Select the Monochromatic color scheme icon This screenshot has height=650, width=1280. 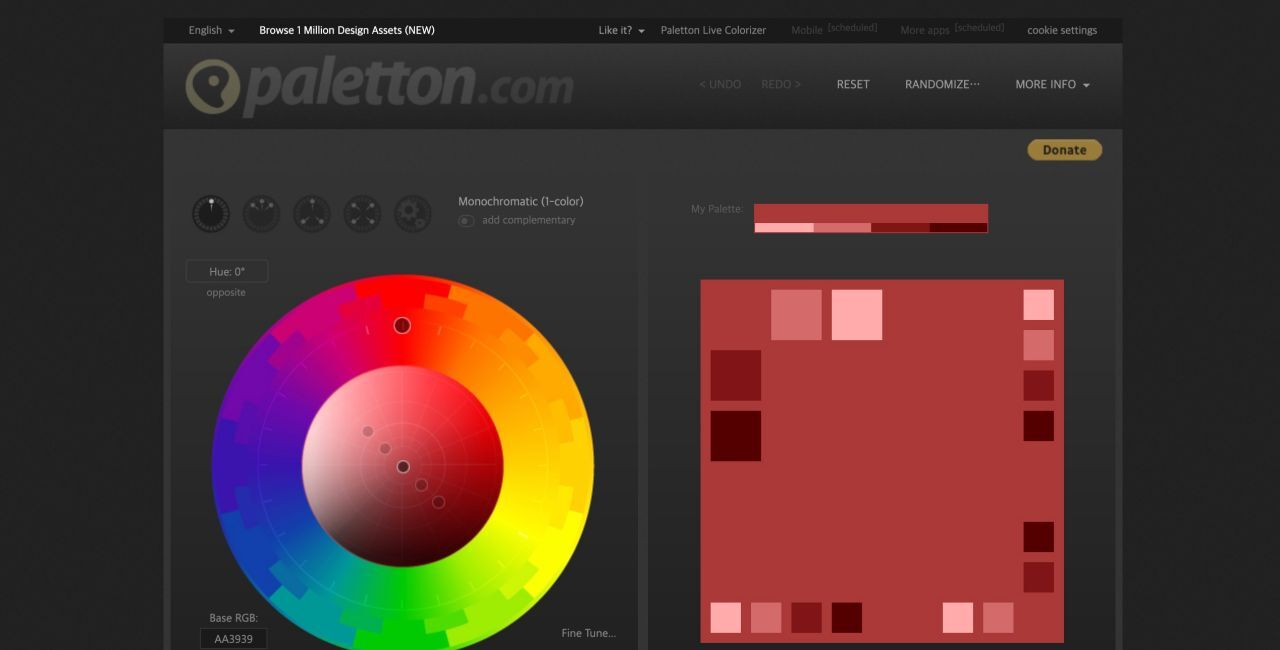click(x=211, y=214)
